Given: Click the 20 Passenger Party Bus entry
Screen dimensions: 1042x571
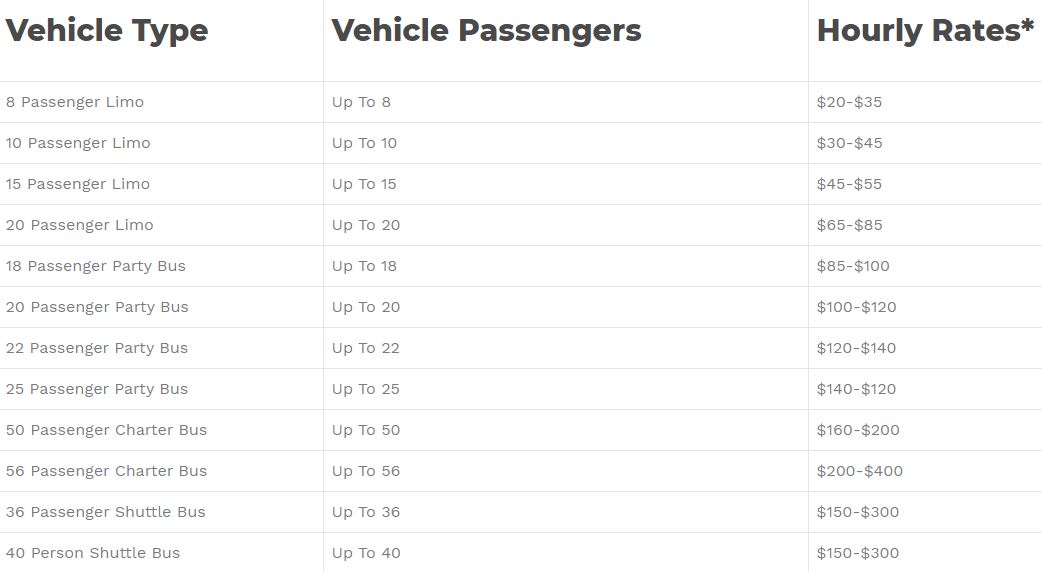Looking at the screenshot, I should click(x=97, y=307).
